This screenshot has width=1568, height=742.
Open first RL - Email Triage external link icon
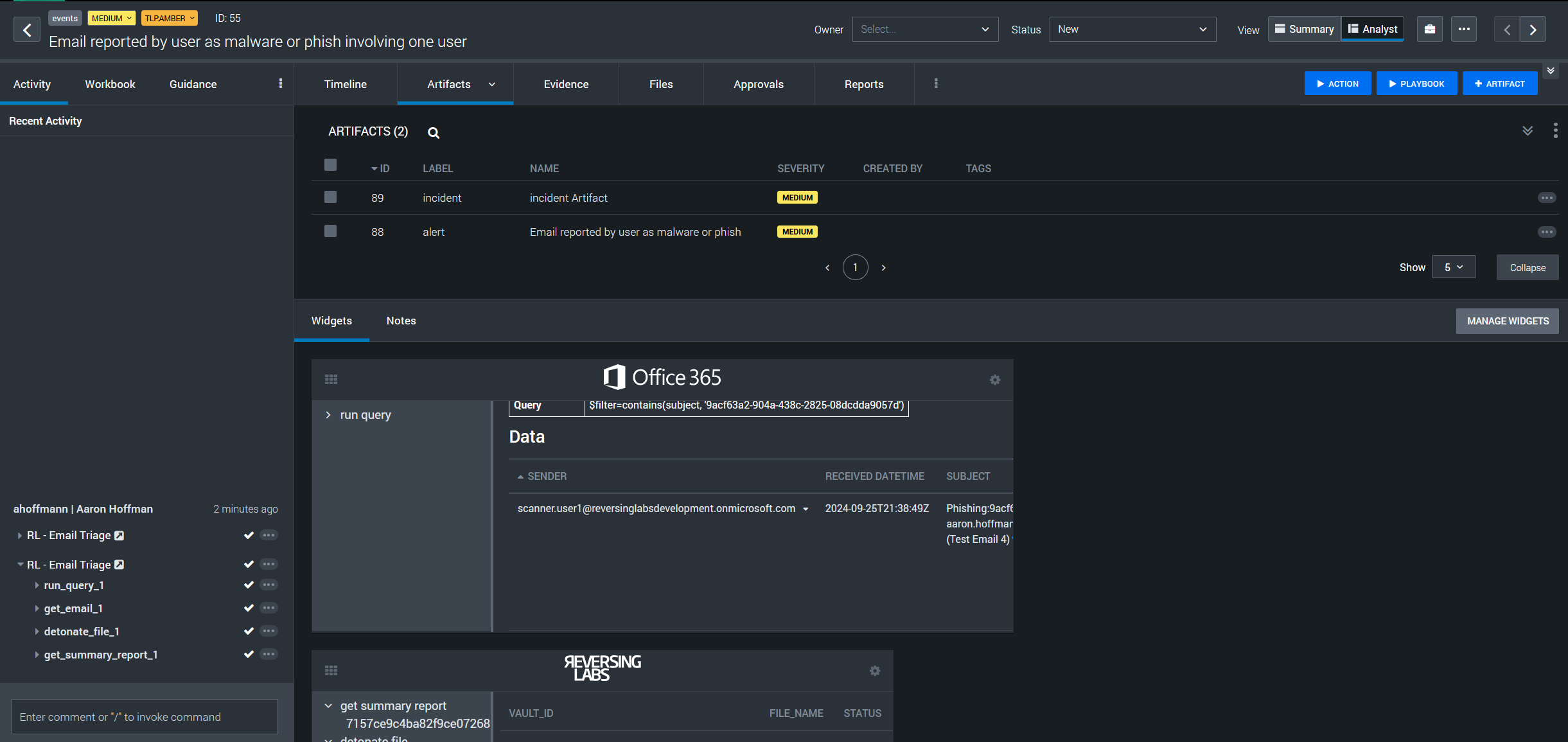click(x=119, y=536)
